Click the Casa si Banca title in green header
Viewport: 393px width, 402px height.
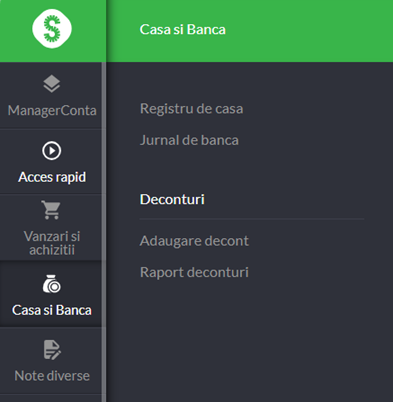pyautogui.click(x=182, y=29)
